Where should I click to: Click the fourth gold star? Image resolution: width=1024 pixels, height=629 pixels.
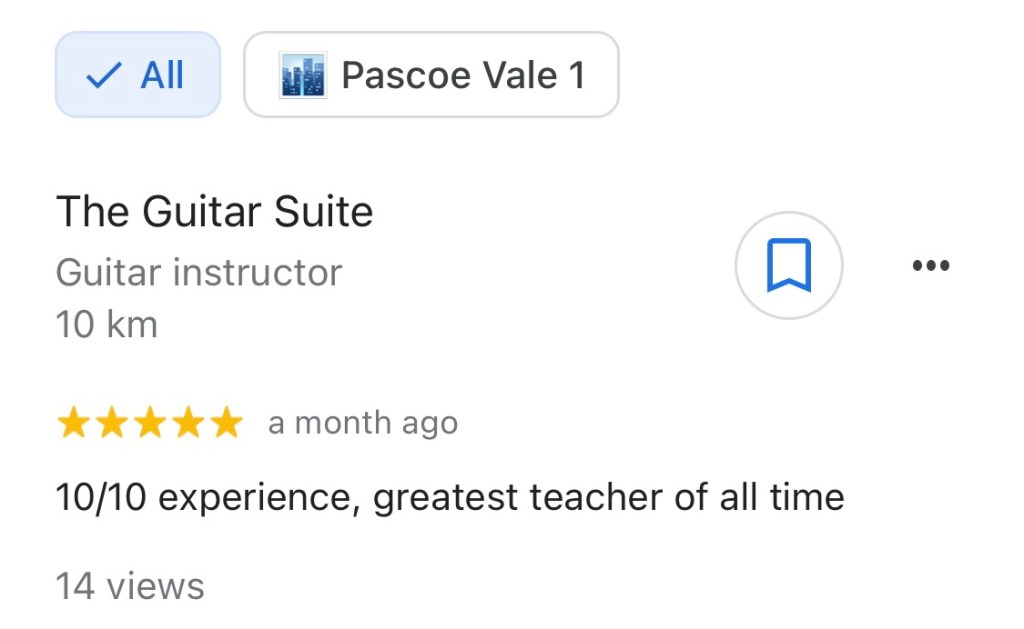pos(187,423)
